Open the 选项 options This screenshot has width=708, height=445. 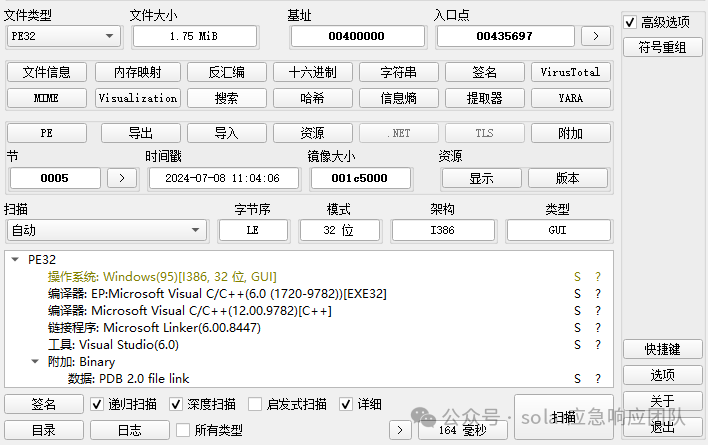[662, 375]
